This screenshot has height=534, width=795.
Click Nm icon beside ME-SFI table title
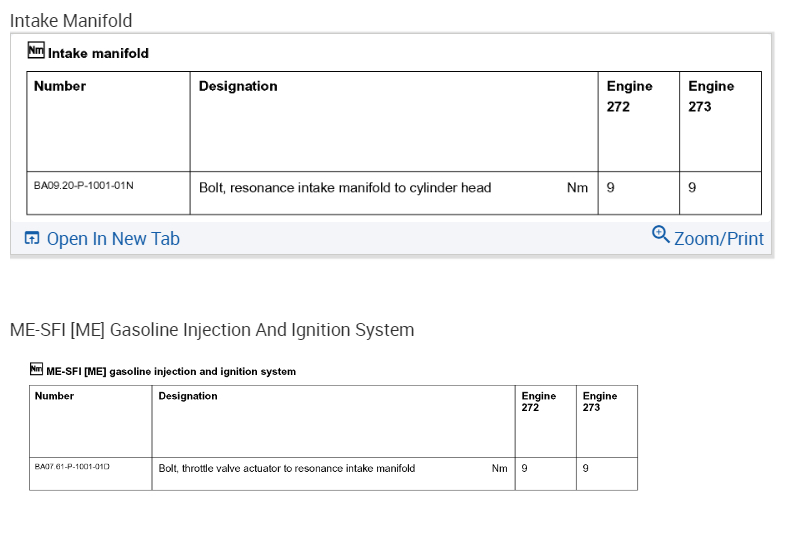point(37,369)
